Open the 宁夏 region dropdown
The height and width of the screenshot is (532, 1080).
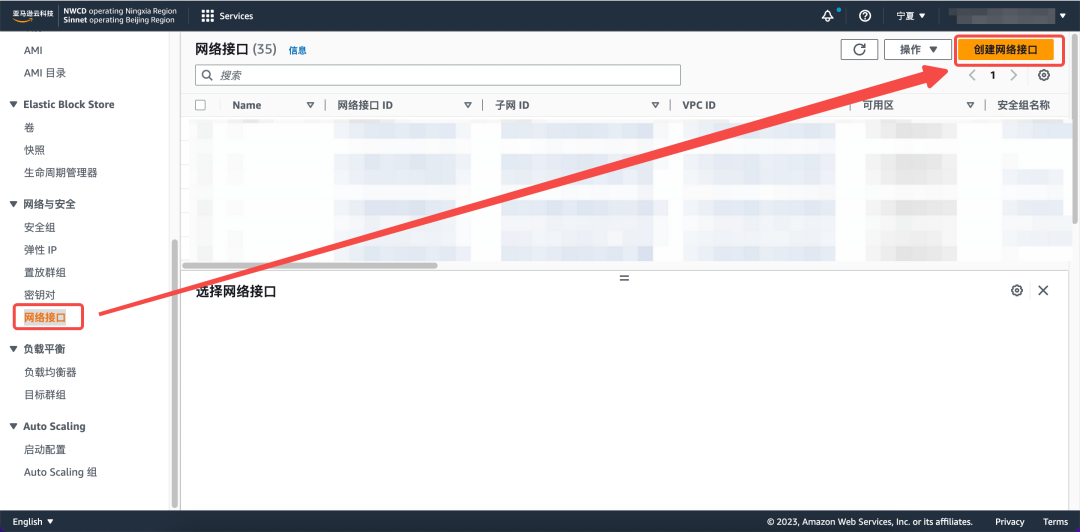pyautogui.click(x=911, y=16)
